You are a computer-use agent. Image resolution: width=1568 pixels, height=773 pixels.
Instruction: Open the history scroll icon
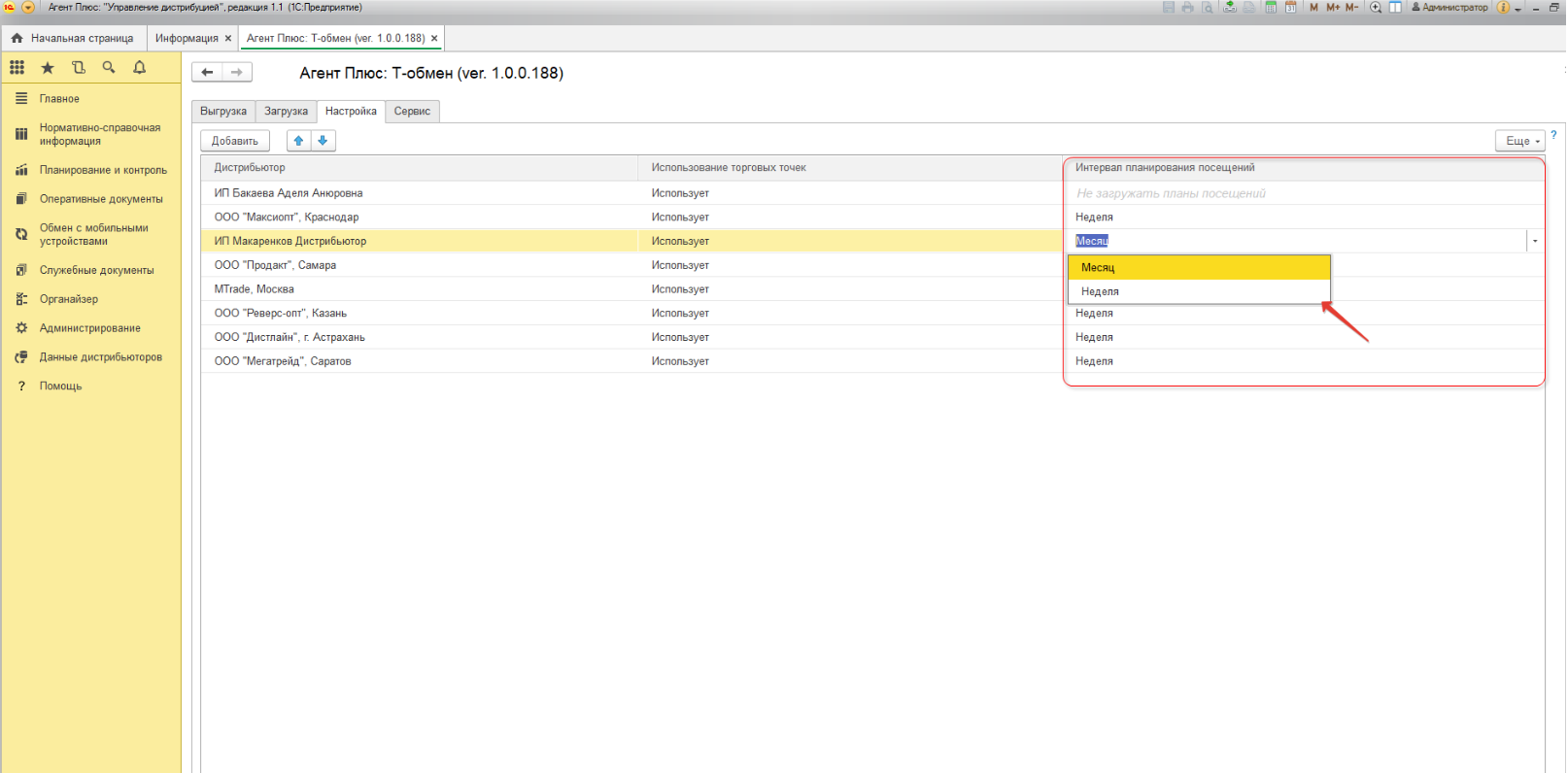point(79,68)
